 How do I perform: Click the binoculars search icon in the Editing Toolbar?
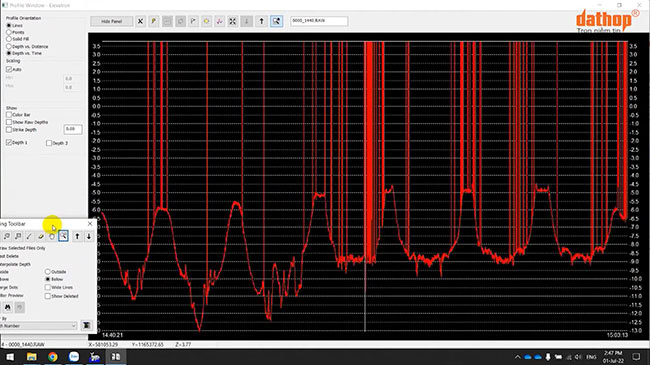point(7,307)
